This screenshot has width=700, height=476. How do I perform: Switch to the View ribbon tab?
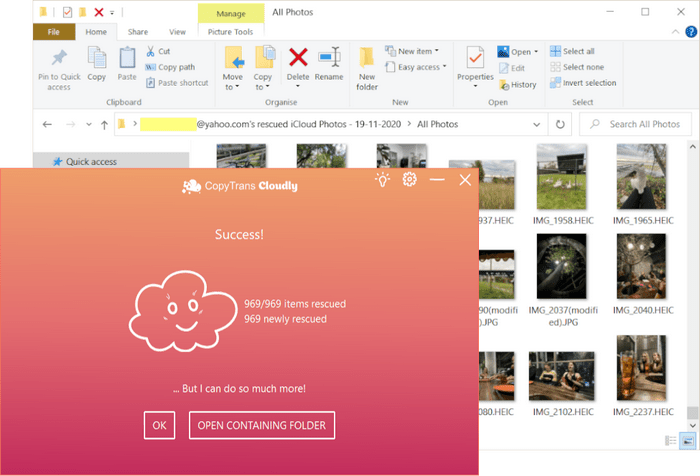(177, 32)
